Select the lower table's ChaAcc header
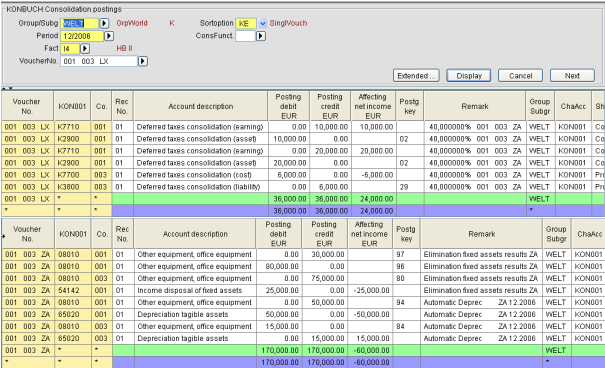Image resolution: width=605 pixels, height=368 pixels. pos(589,234)
